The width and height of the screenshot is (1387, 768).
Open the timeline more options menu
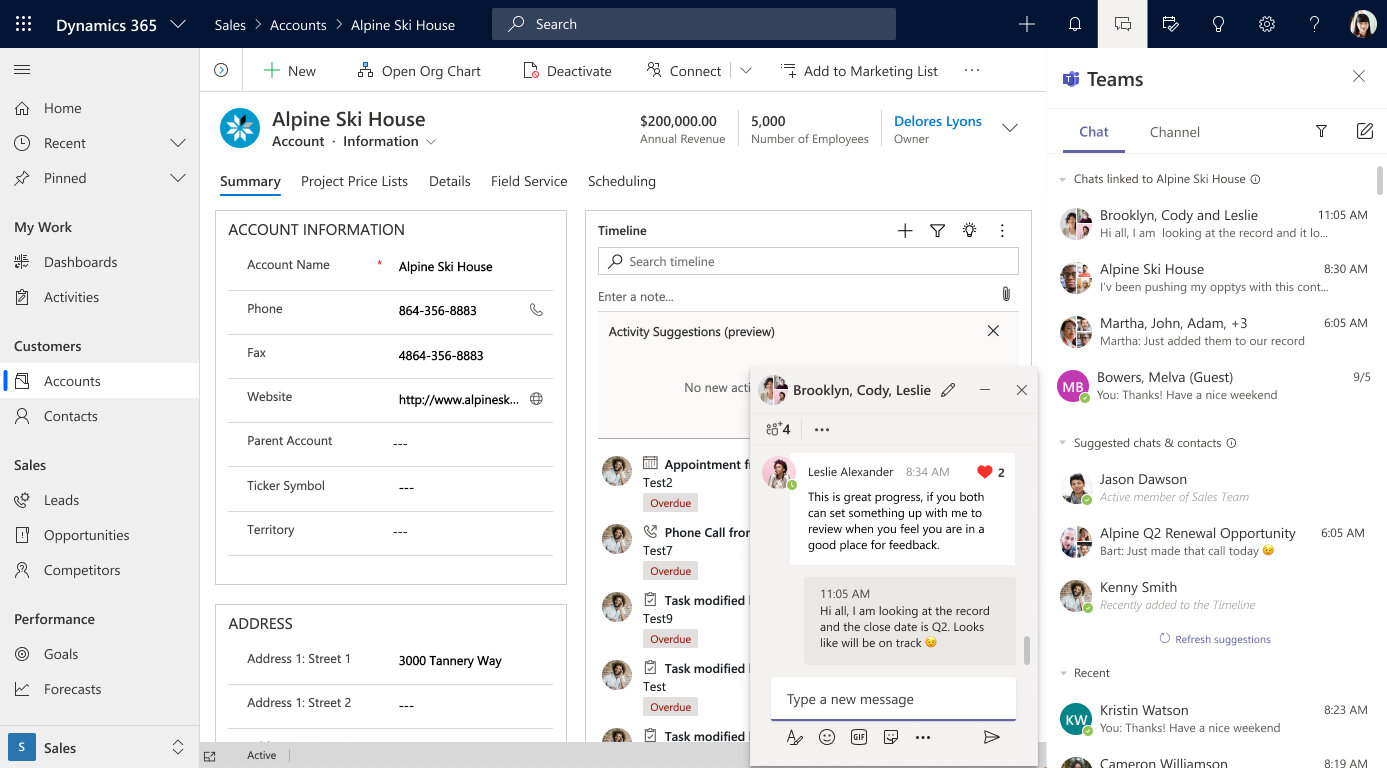coord(1002,231)
